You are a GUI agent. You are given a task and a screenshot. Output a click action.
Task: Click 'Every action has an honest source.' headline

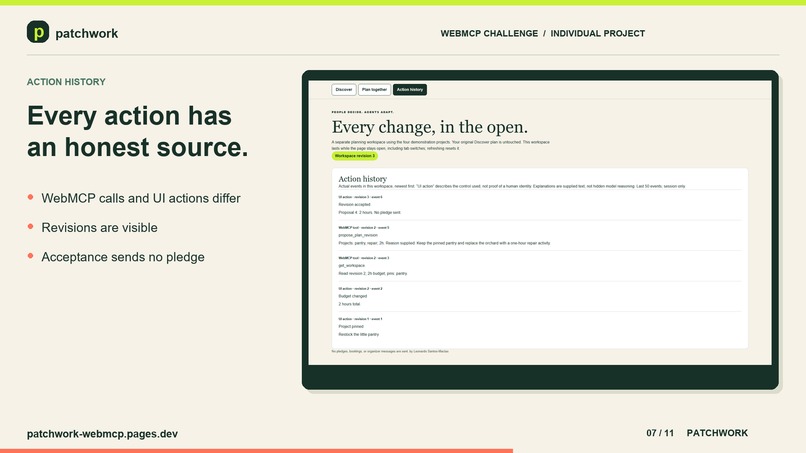tap(137, 131)
